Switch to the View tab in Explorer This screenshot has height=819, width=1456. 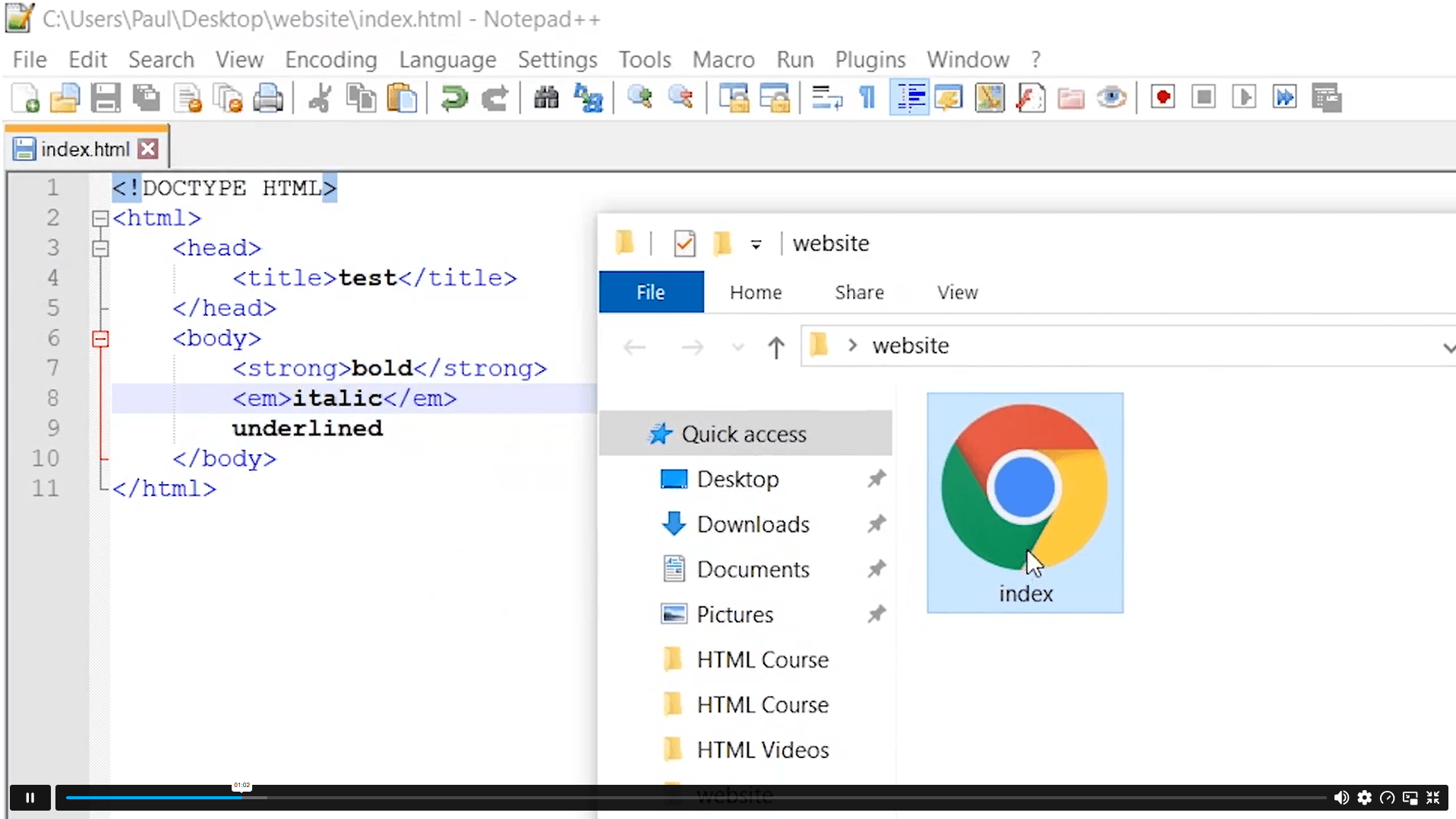[957, 292]
